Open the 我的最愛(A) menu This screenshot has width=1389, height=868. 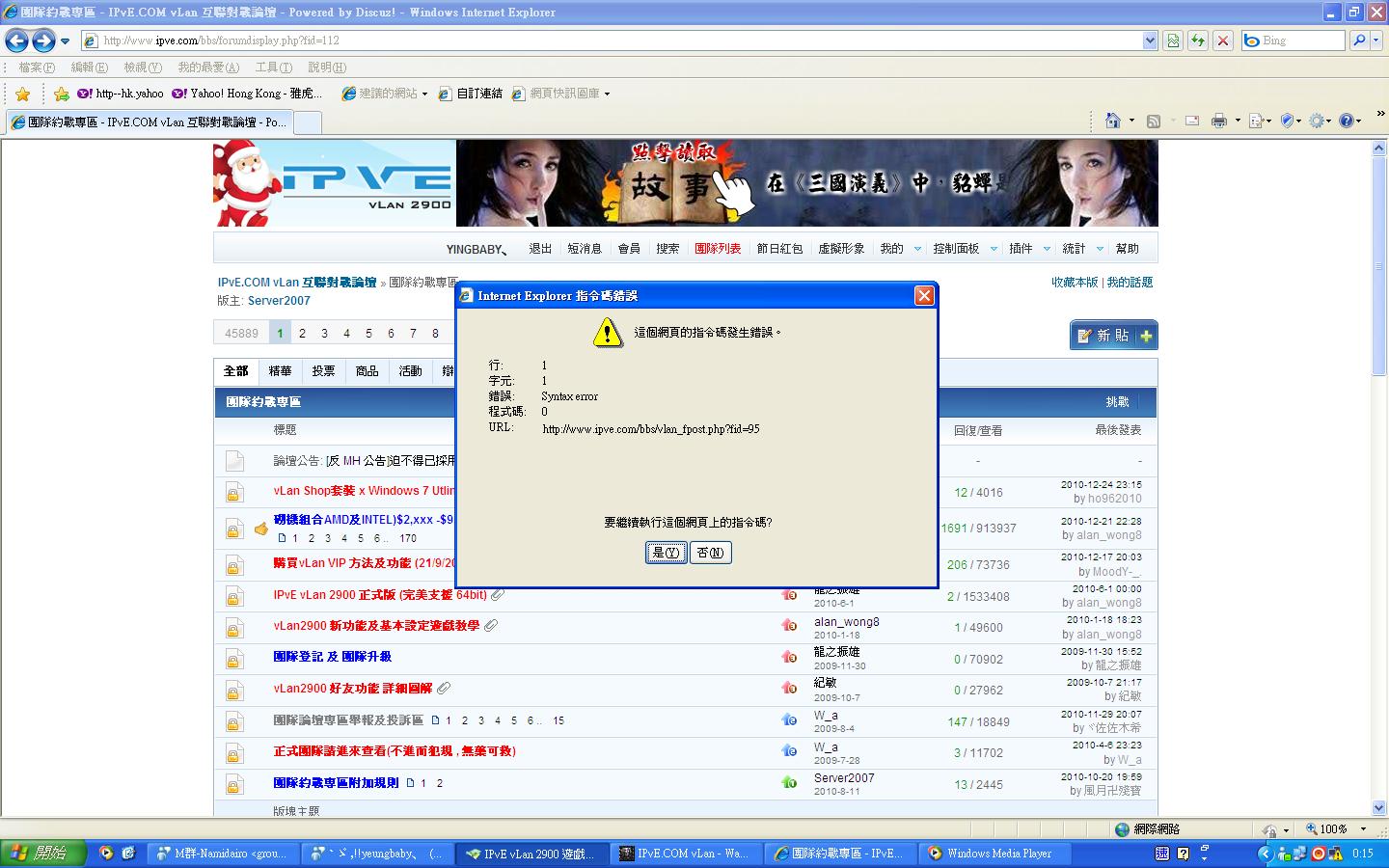(x=208, y=68)
